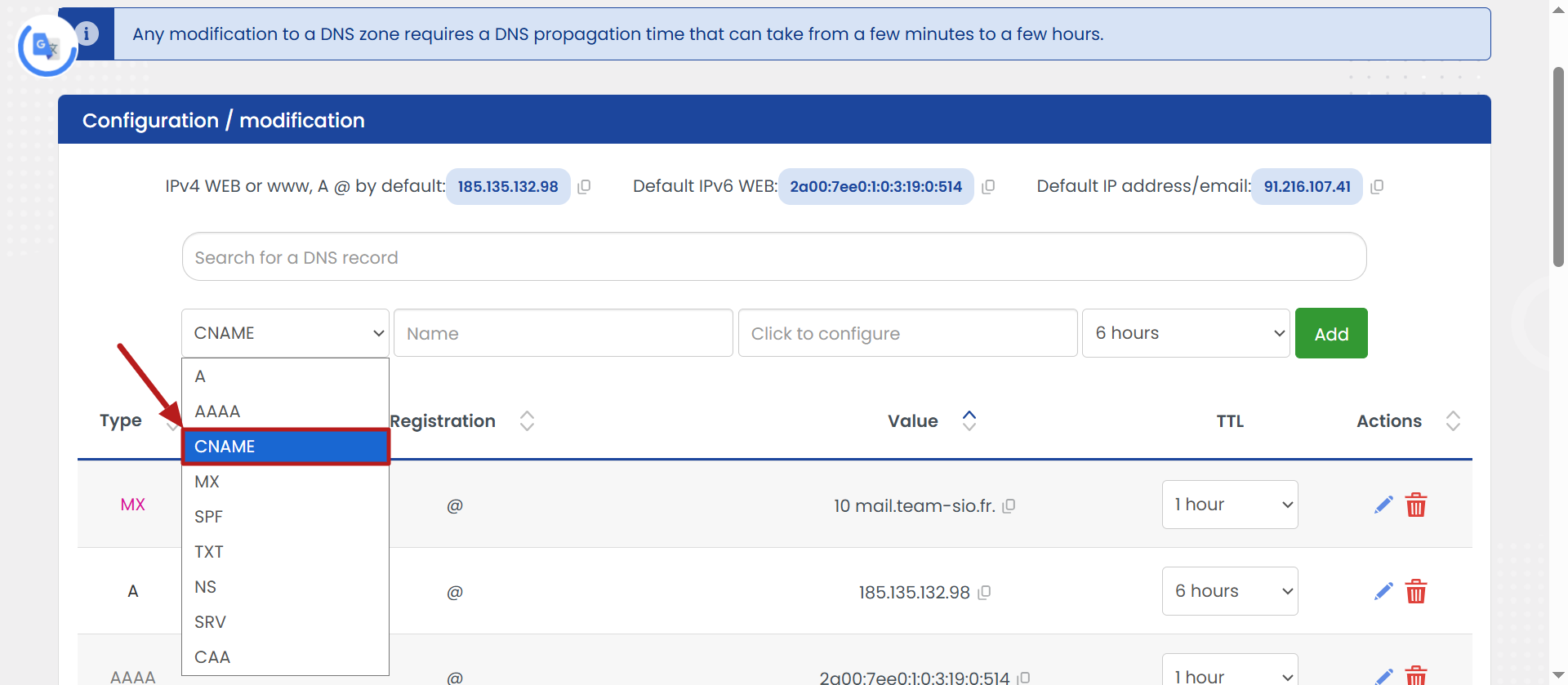Click the Search for a DNS record field

tap(773, 257)
